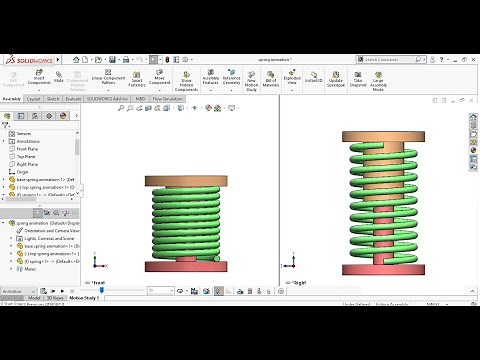
Task: Open the DisplayManager color-ball tab
Action: point(63,116)
